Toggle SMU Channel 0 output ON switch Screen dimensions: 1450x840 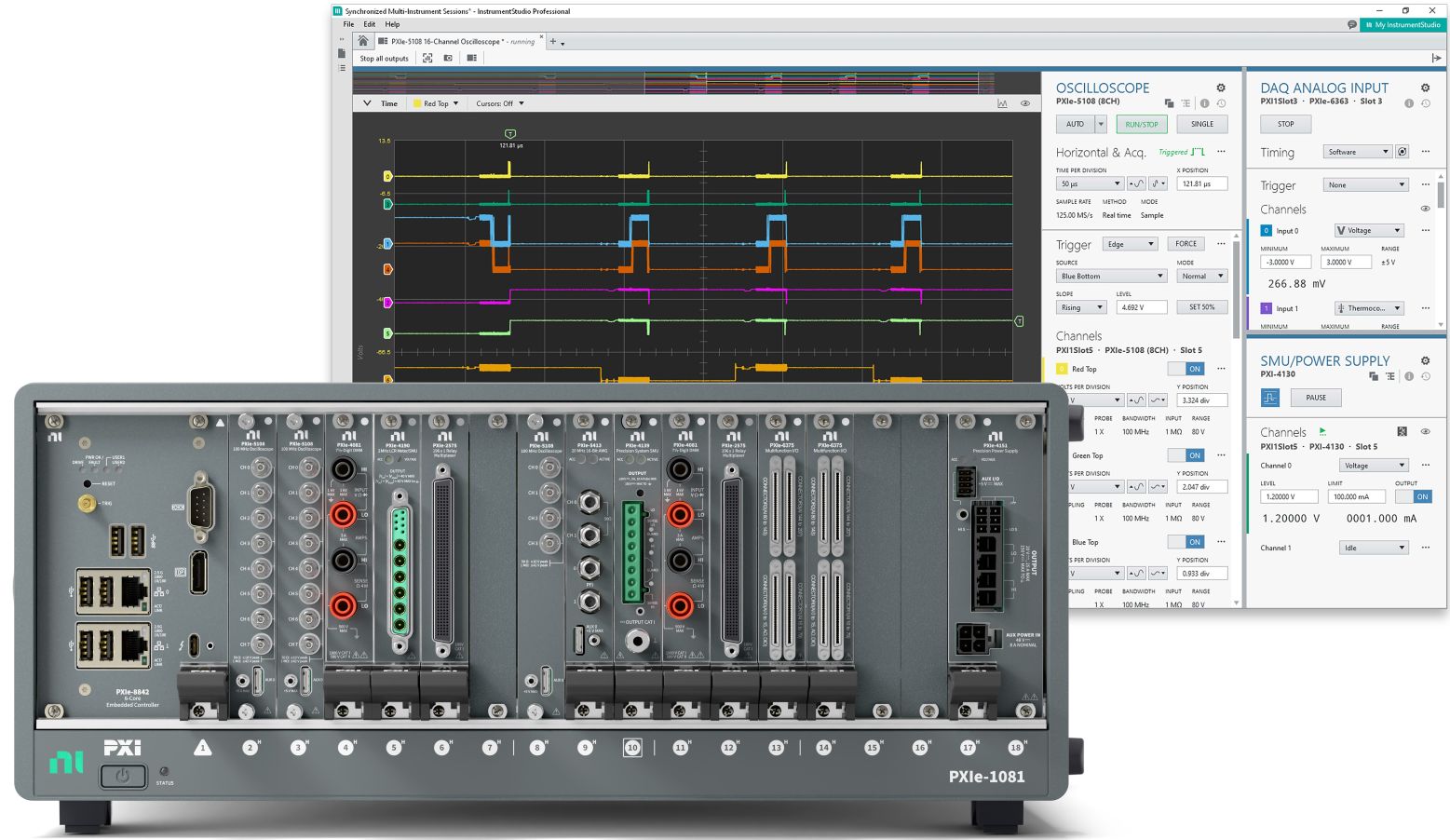pyautogui.click(x=1414, y=496)
